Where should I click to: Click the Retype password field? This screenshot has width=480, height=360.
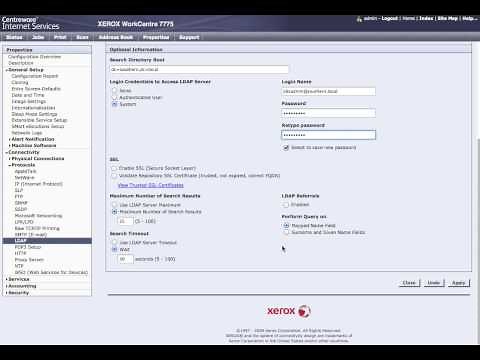pyautogui.click(x=329, y=135)
